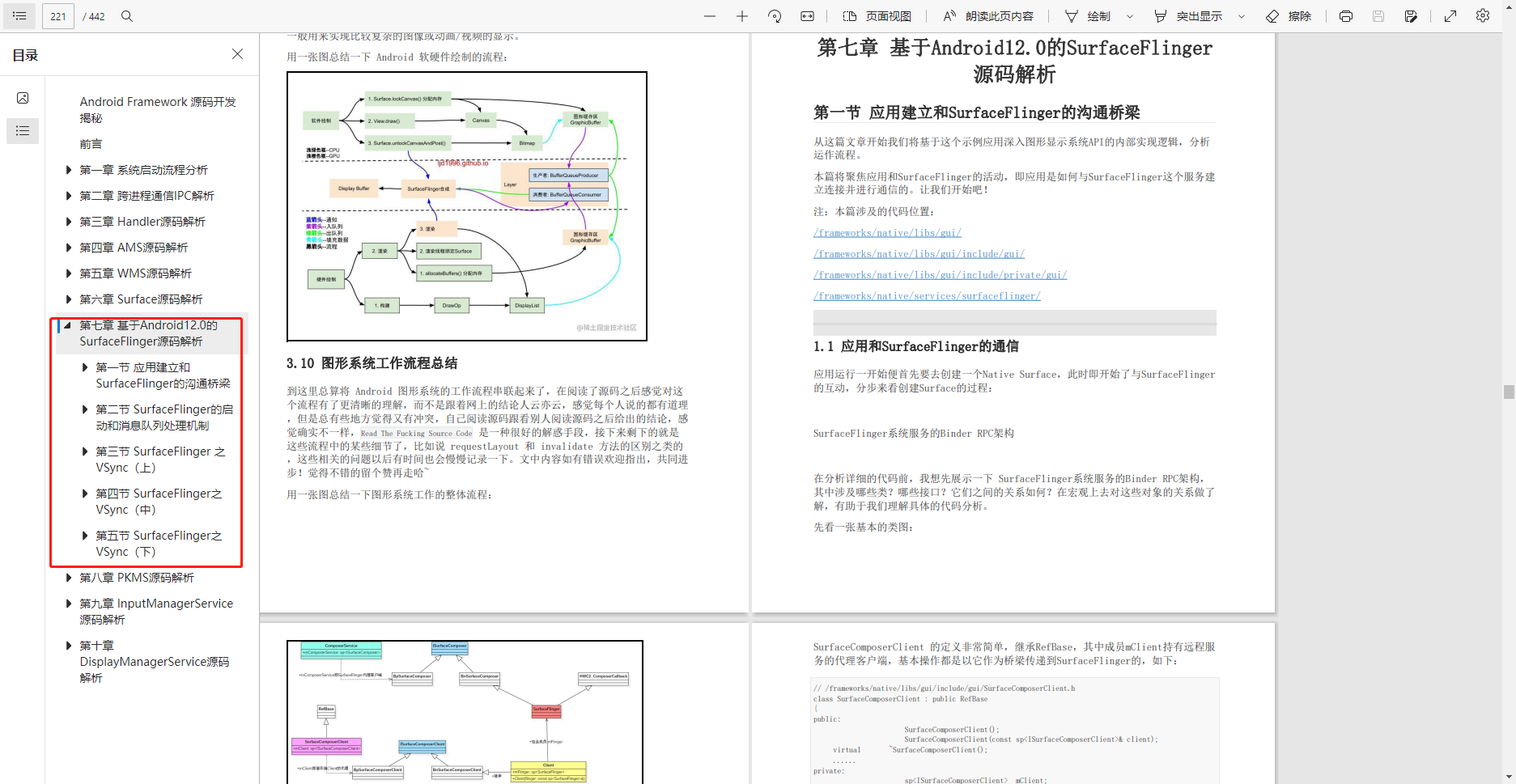1516x784 pixels.
Task: Enter full screen reading mode
Action: [1450, 15]
